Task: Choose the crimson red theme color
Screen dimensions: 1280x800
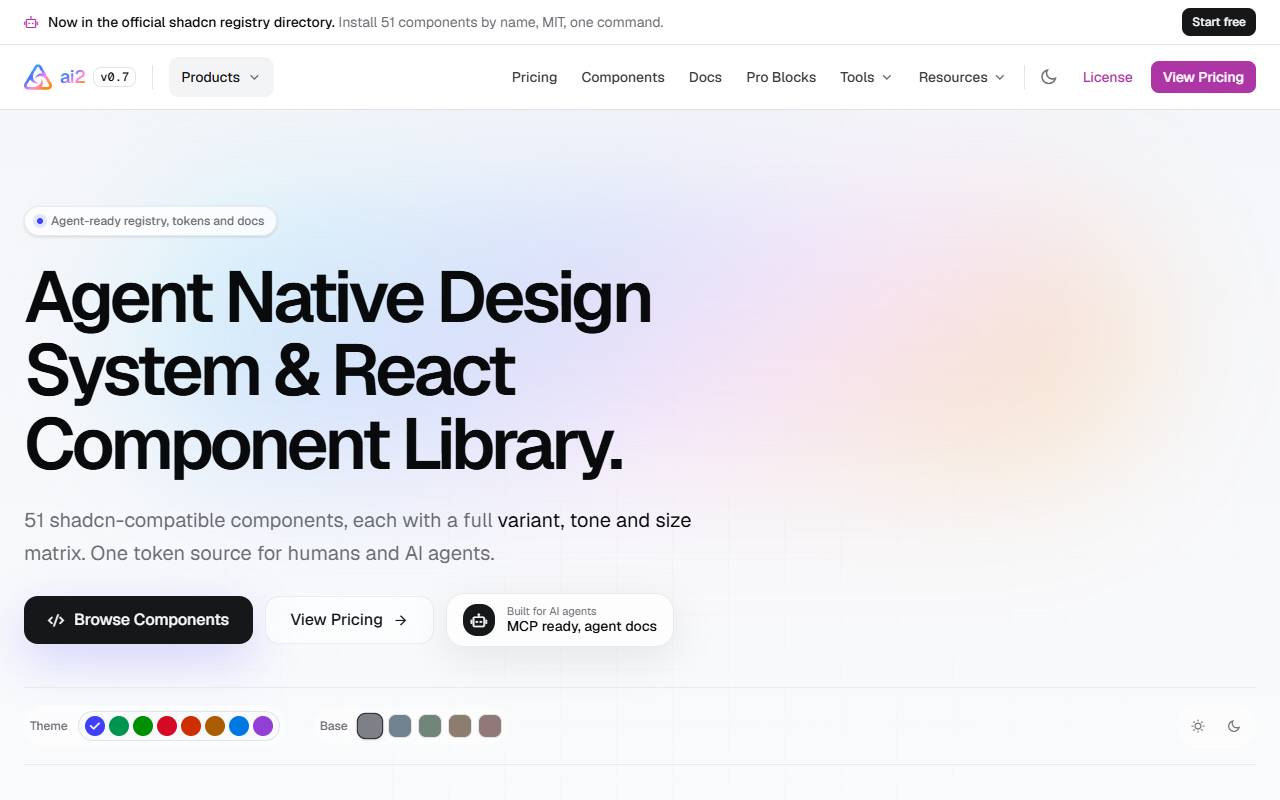Action: [167, 726]
